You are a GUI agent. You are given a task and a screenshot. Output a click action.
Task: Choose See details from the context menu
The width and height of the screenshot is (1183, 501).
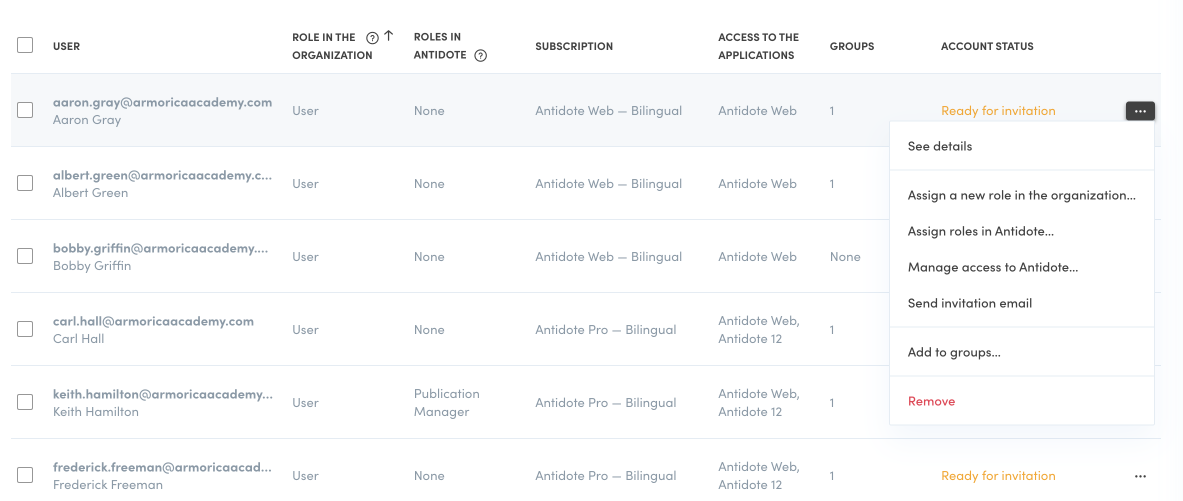[940, 146]
